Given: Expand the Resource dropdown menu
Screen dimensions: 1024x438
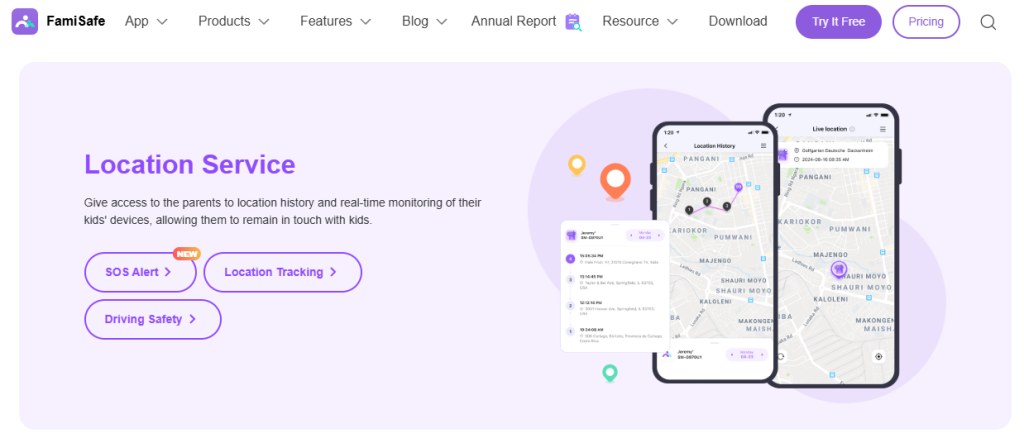Looking at the screenshot, I should click(x=640, y=21).
